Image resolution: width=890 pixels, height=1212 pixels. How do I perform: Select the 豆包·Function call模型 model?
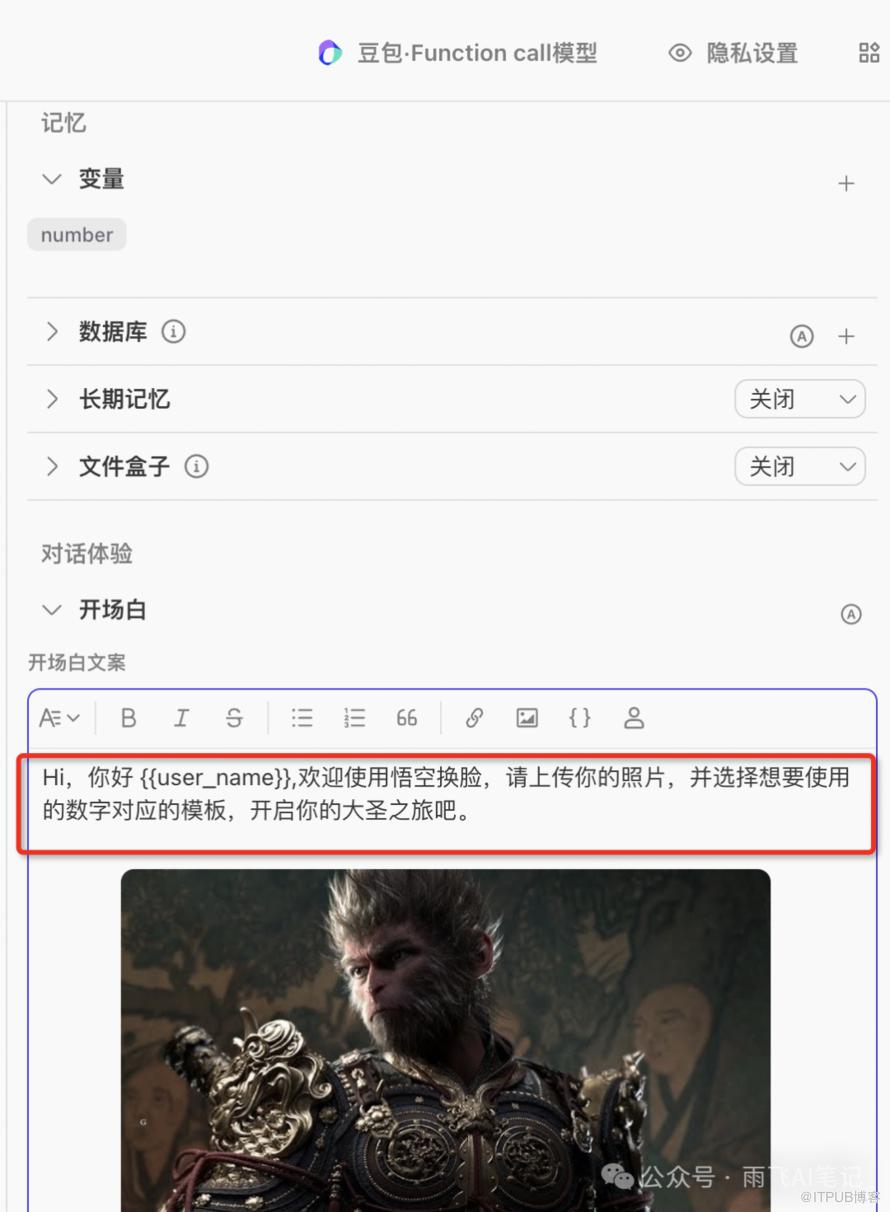(457, 53)
